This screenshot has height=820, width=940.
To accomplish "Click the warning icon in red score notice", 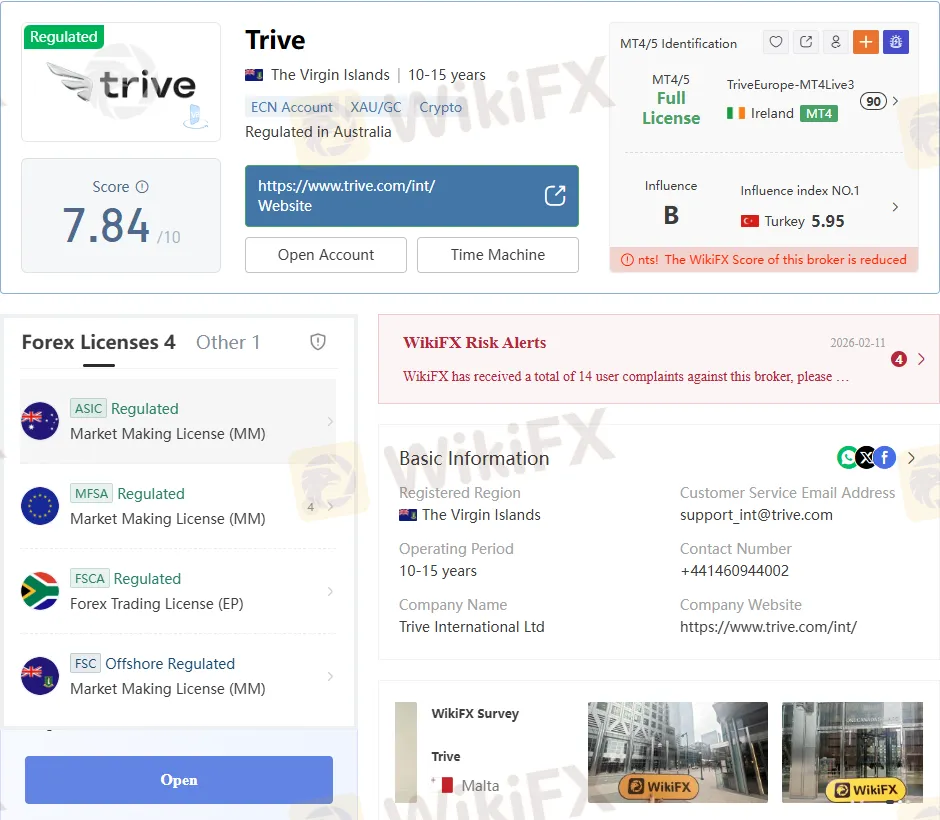I will 627,260.
